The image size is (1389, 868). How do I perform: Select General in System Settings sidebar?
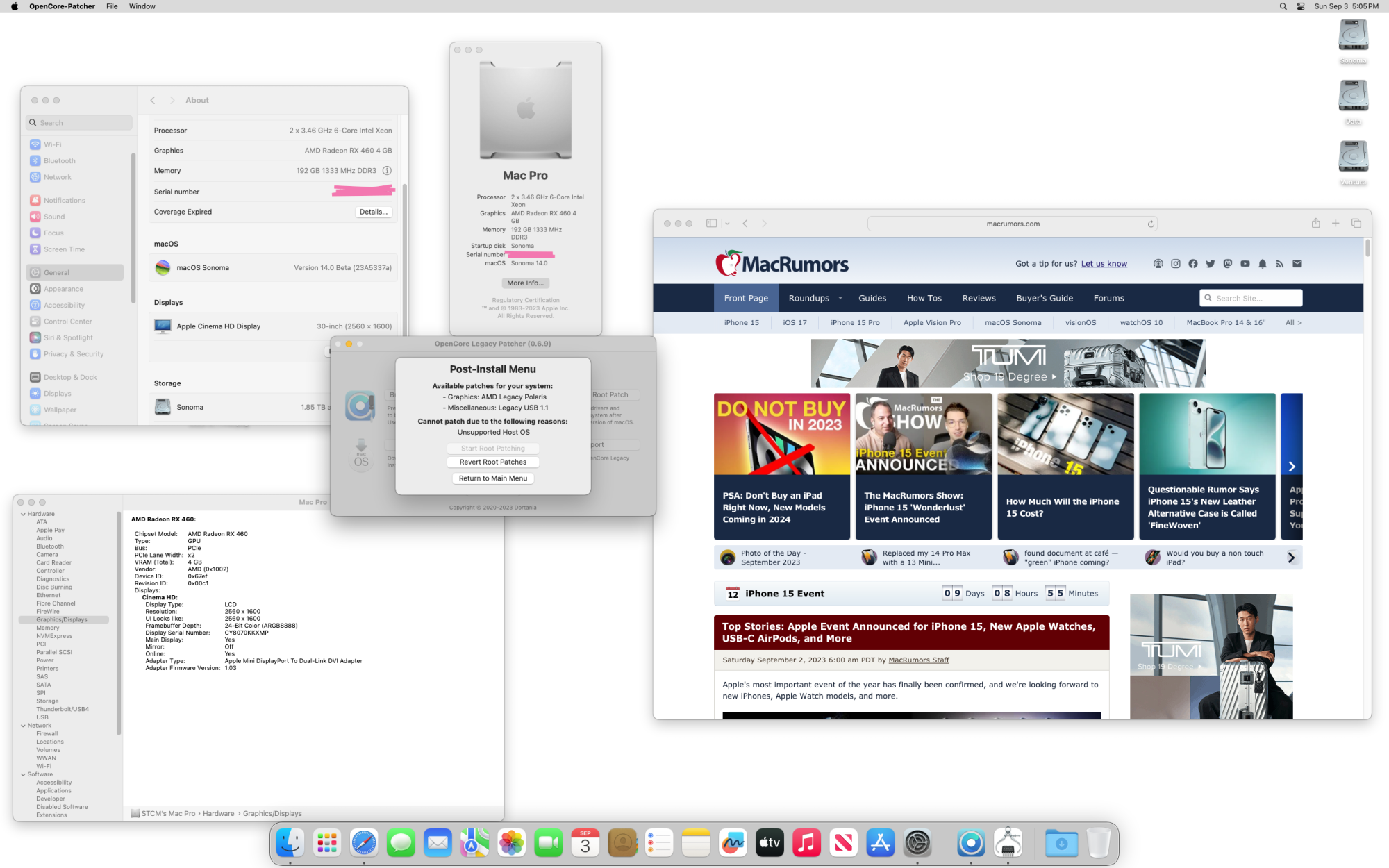click(75, 273)
